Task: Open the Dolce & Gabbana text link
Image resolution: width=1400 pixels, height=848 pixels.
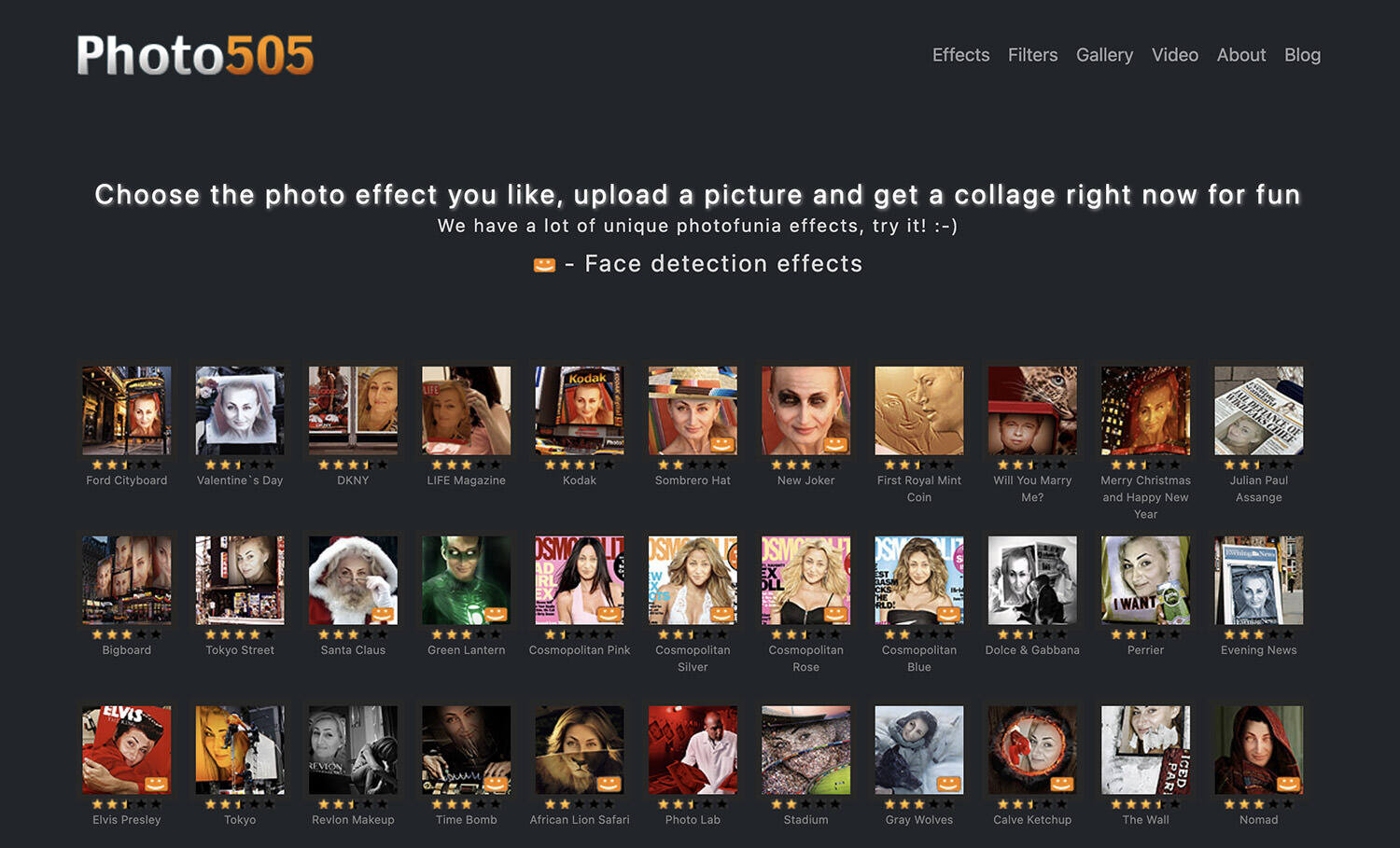Action: 1032,650
